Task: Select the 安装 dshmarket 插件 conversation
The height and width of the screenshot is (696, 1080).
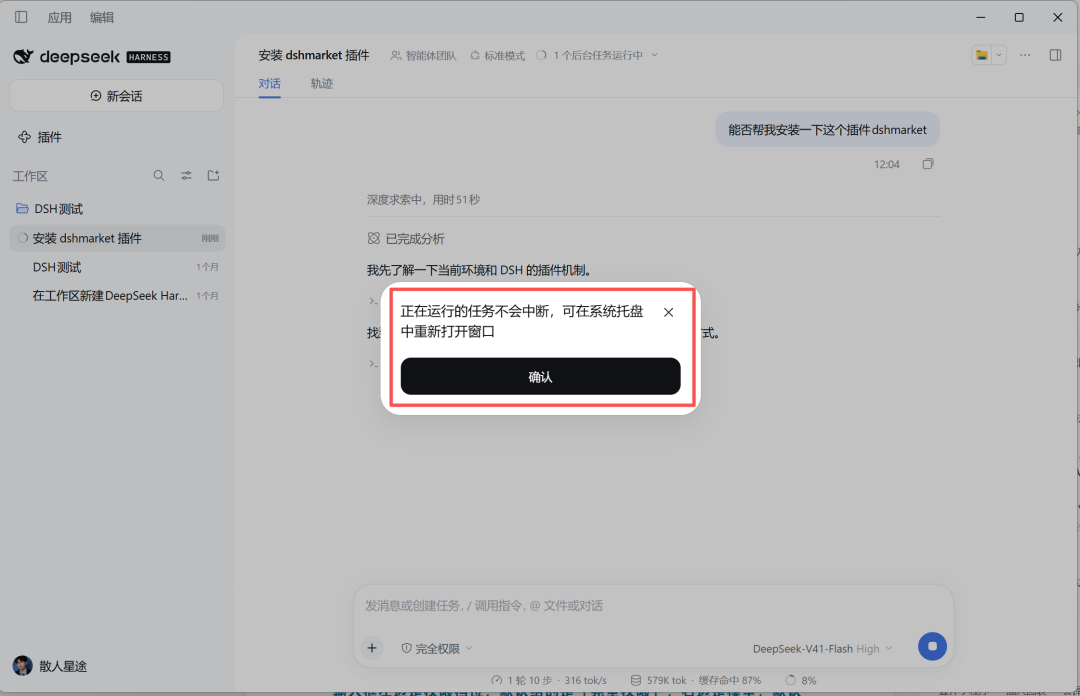Action: tap(117, 238)
